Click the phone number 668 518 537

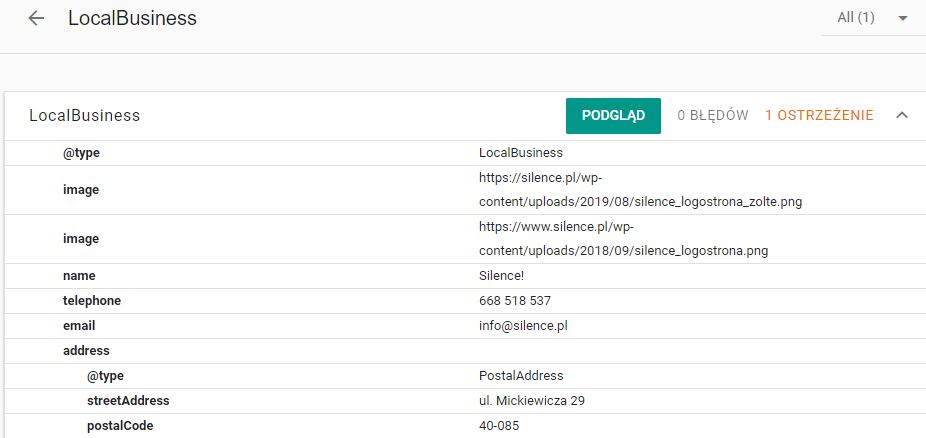[x=515, y=301]
